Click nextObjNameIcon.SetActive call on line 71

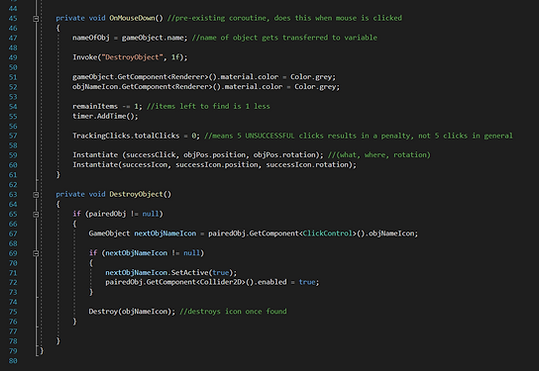[x=171, y=273]
